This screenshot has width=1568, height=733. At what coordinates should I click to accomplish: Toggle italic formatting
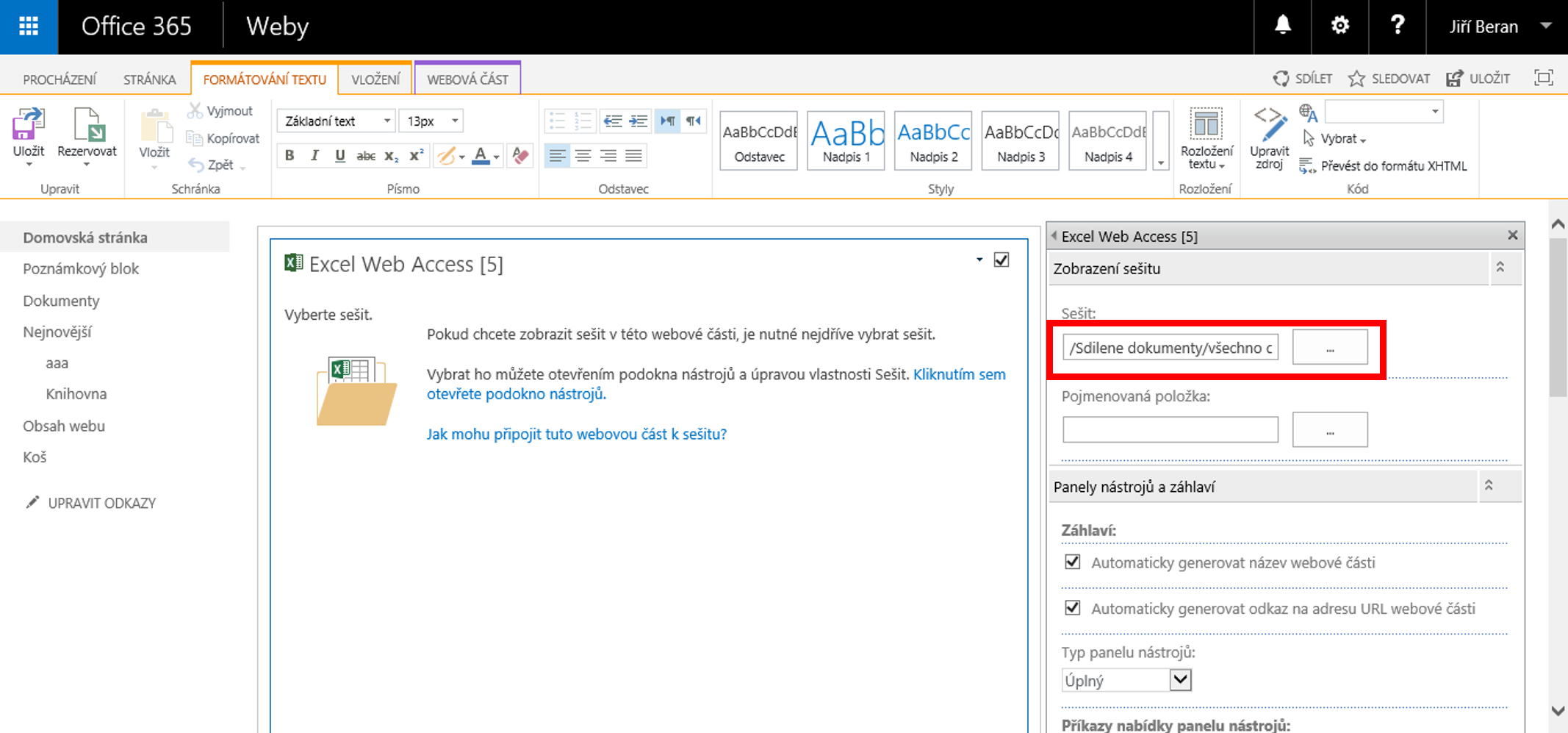point(314,155)
